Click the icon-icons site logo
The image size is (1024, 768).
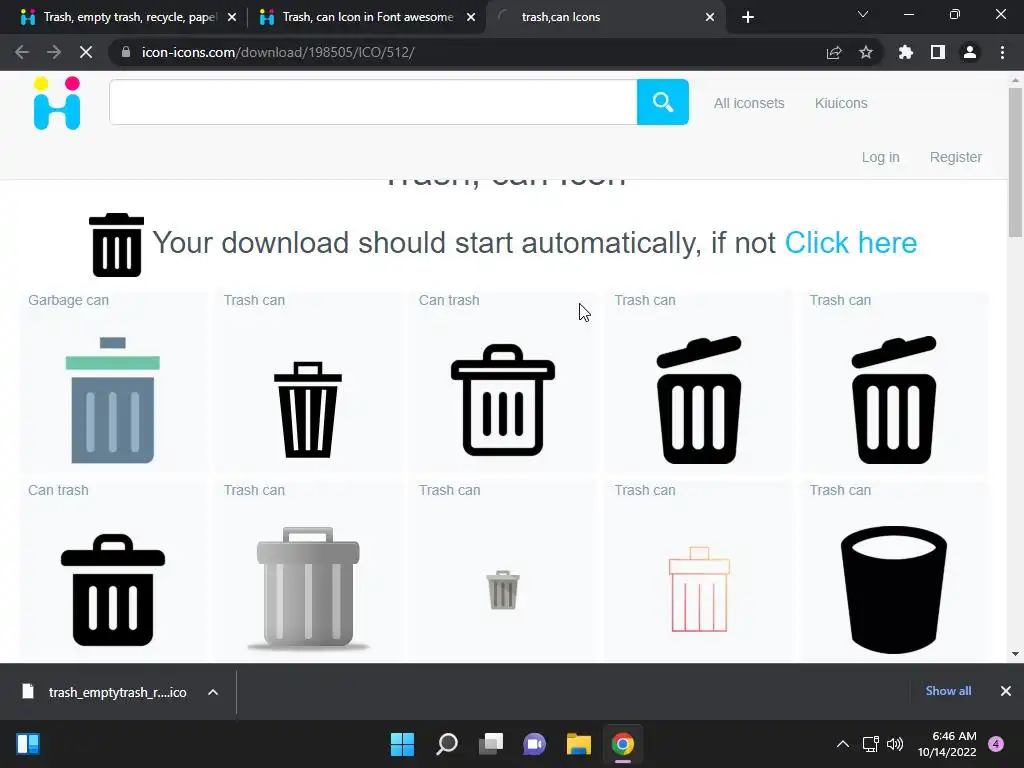click(x=57, y=103)
